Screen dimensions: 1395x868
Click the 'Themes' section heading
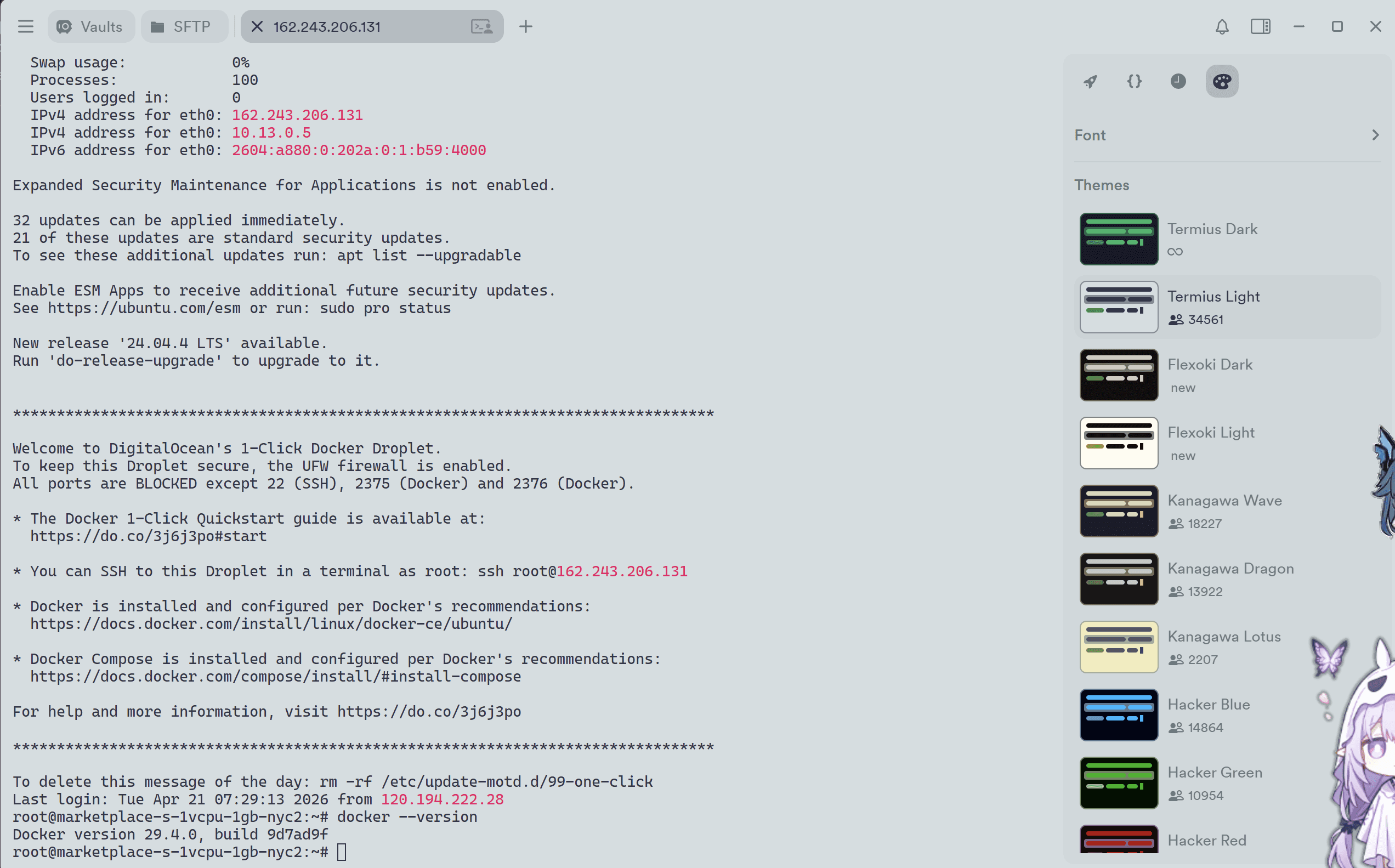click(x=1101, y=185)
